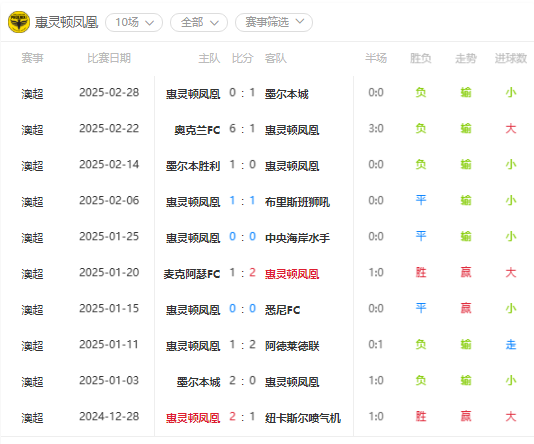
Task: Select the 墨尔本城 away team in the 2025-02-28 match
Action: [x=287, y=93]
